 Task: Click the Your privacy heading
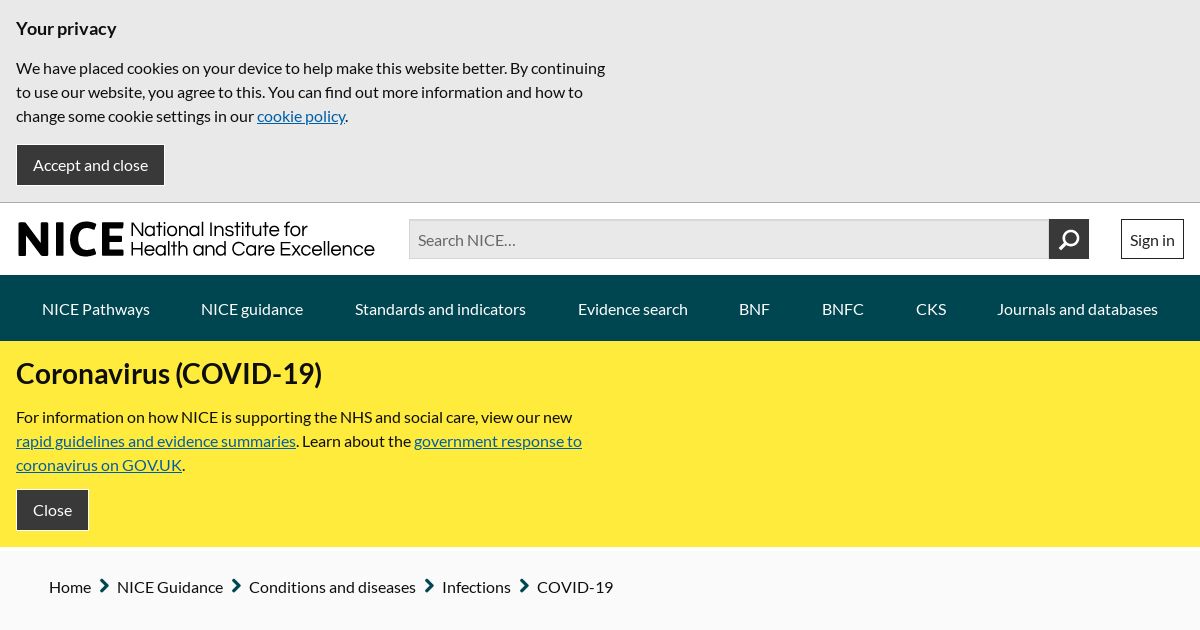66,29
